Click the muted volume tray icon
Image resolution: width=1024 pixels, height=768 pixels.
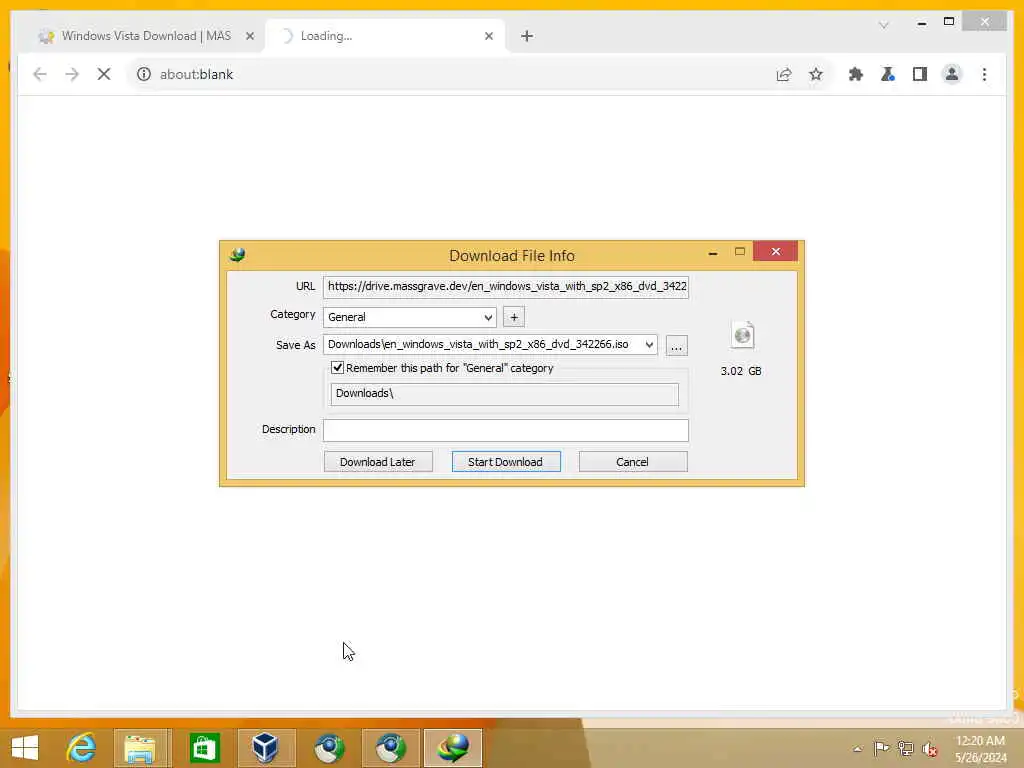(x=930, y=749)
